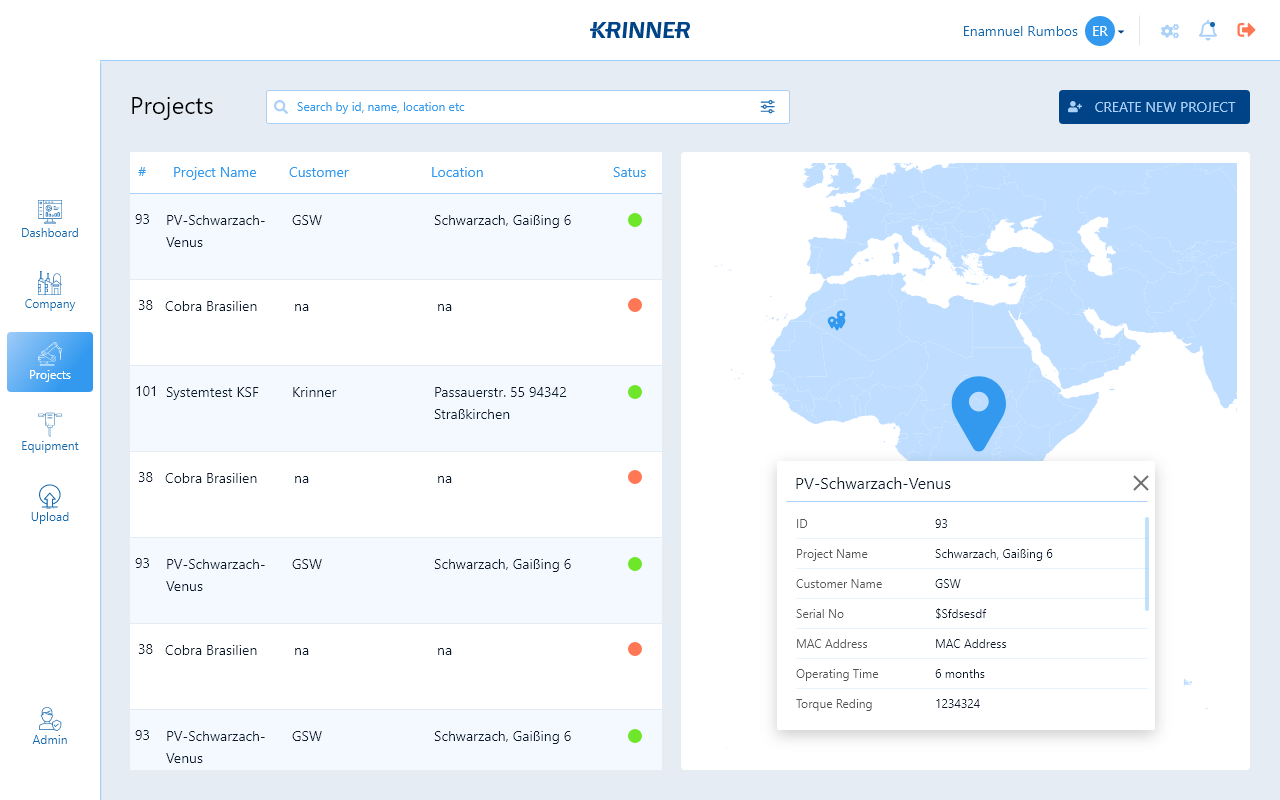Open the Equipment sidebar section
Screen dimensions: 1280x800
(50, 433)
